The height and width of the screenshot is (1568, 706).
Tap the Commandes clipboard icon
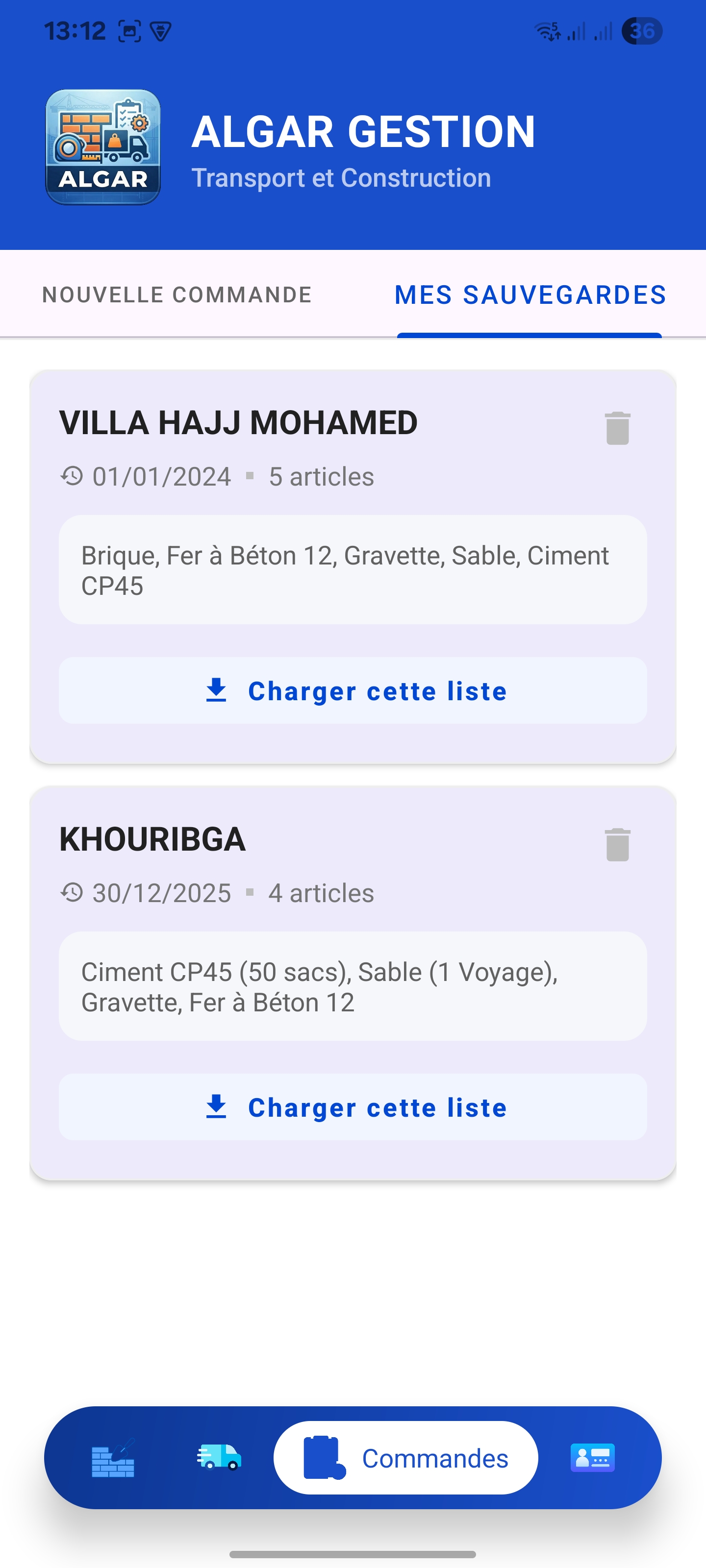[x=324, y=1458]
